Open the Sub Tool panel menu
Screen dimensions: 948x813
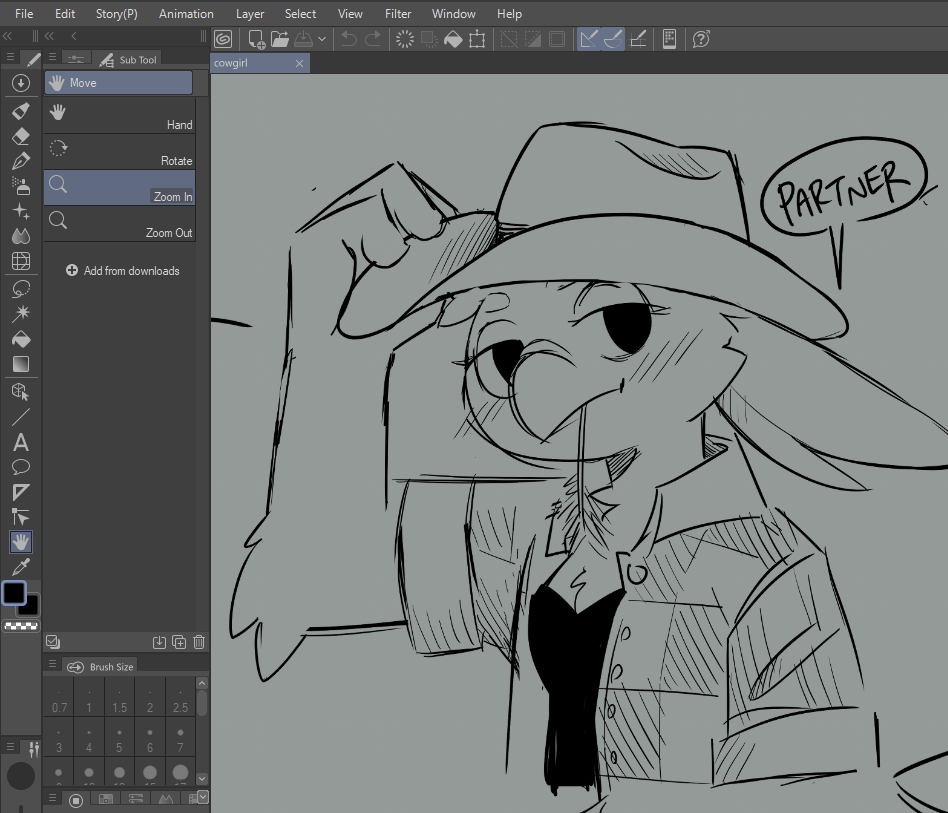tap(52, 58)
